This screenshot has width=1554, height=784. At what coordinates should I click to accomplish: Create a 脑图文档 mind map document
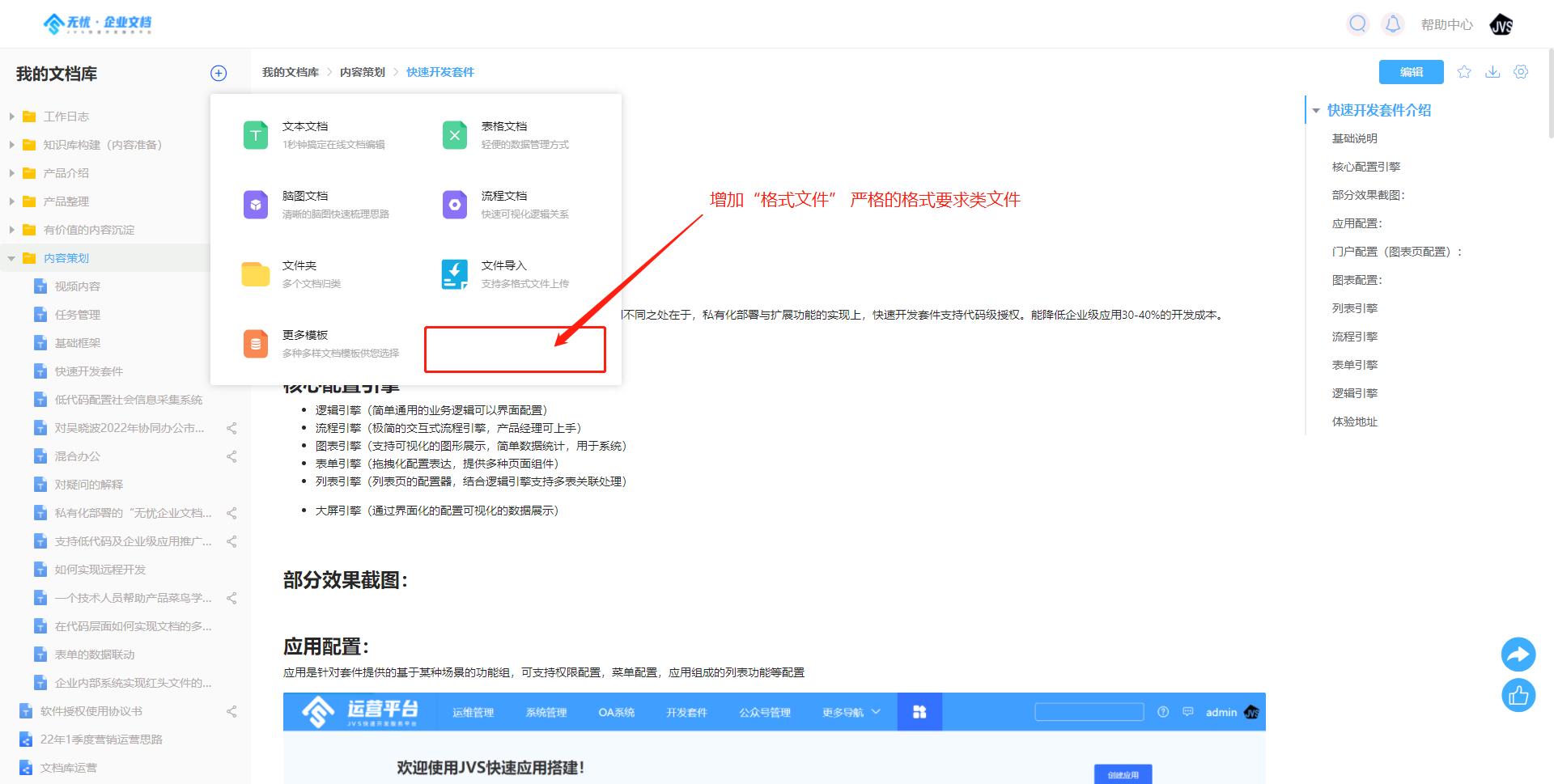316,204
